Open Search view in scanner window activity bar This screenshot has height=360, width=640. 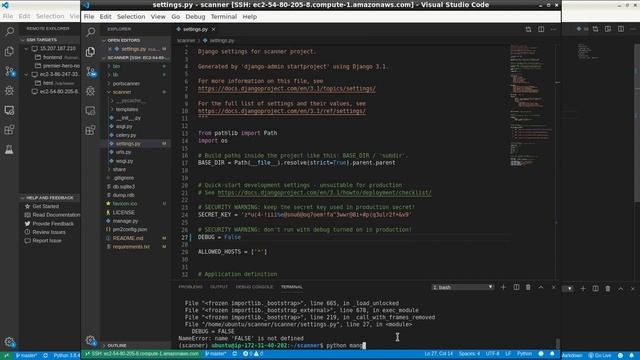pyautogui.click(x=91, y=32)
